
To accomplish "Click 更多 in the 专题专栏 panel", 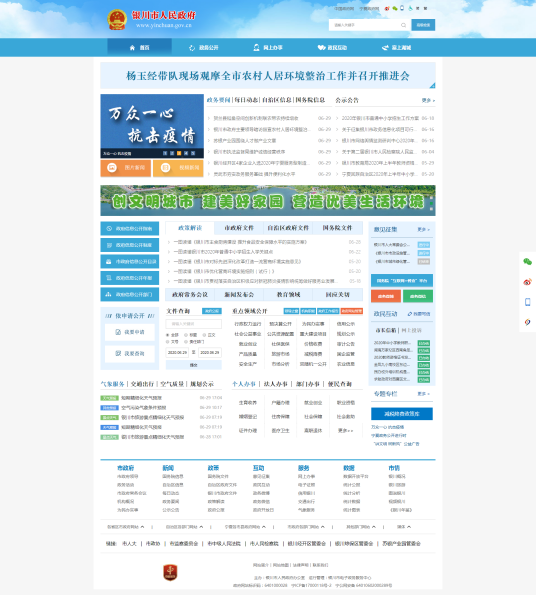I will click(424, 394).
